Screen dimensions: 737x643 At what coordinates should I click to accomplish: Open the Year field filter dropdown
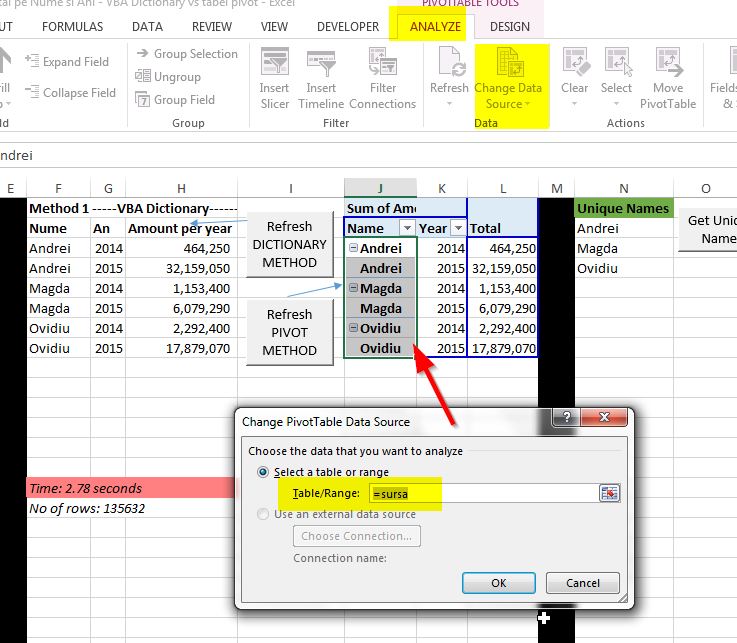tap(458, 228)
